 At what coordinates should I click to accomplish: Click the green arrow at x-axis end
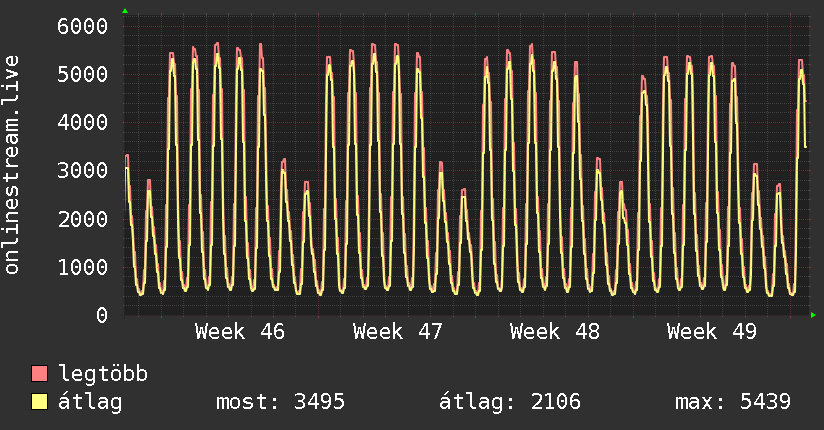pos(814,315)
